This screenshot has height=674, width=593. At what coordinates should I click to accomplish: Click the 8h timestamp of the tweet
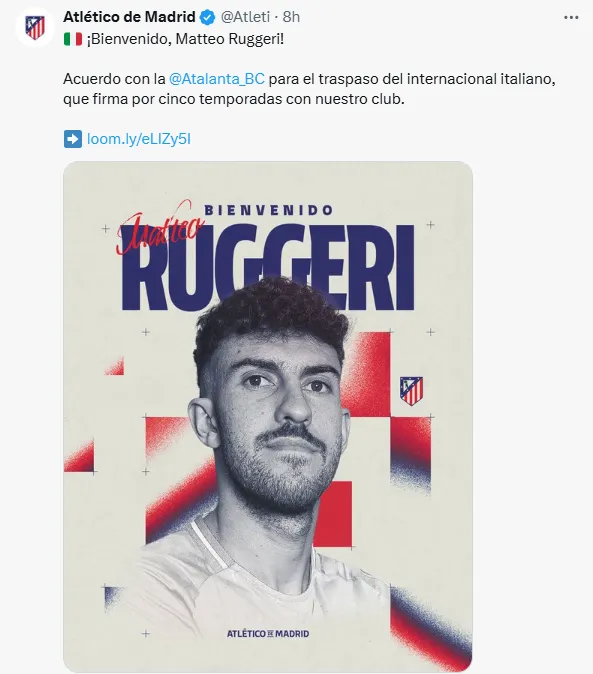[x=291, y=17]
